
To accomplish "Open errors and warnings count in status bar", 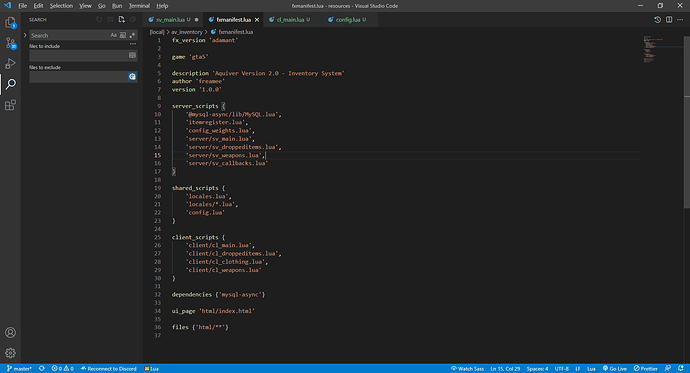I will [x=62, y=369].
